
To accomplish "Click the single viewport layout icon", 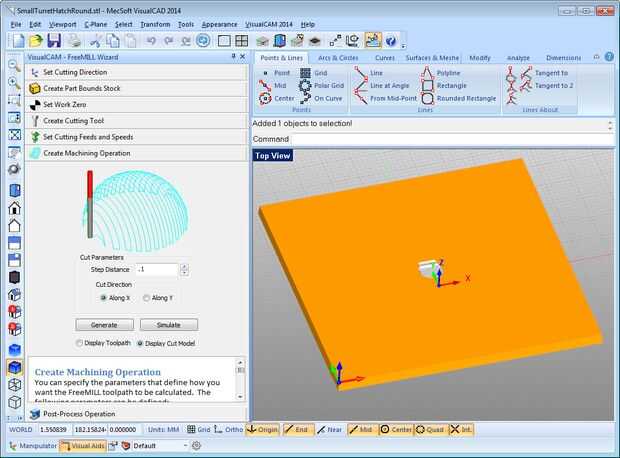I will [224, 40].
